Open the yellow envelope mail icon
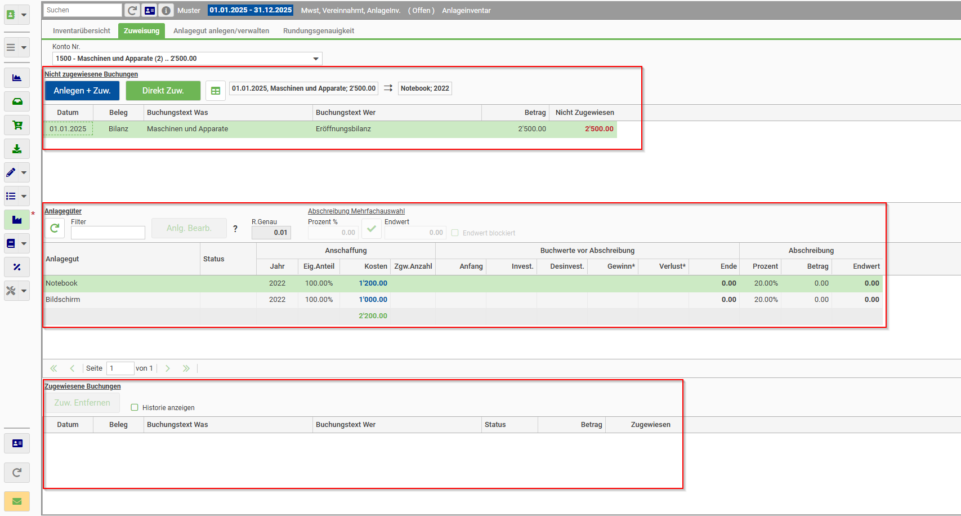Image resolution: width=961 pixels, height=516 pixels. point(17,501)
